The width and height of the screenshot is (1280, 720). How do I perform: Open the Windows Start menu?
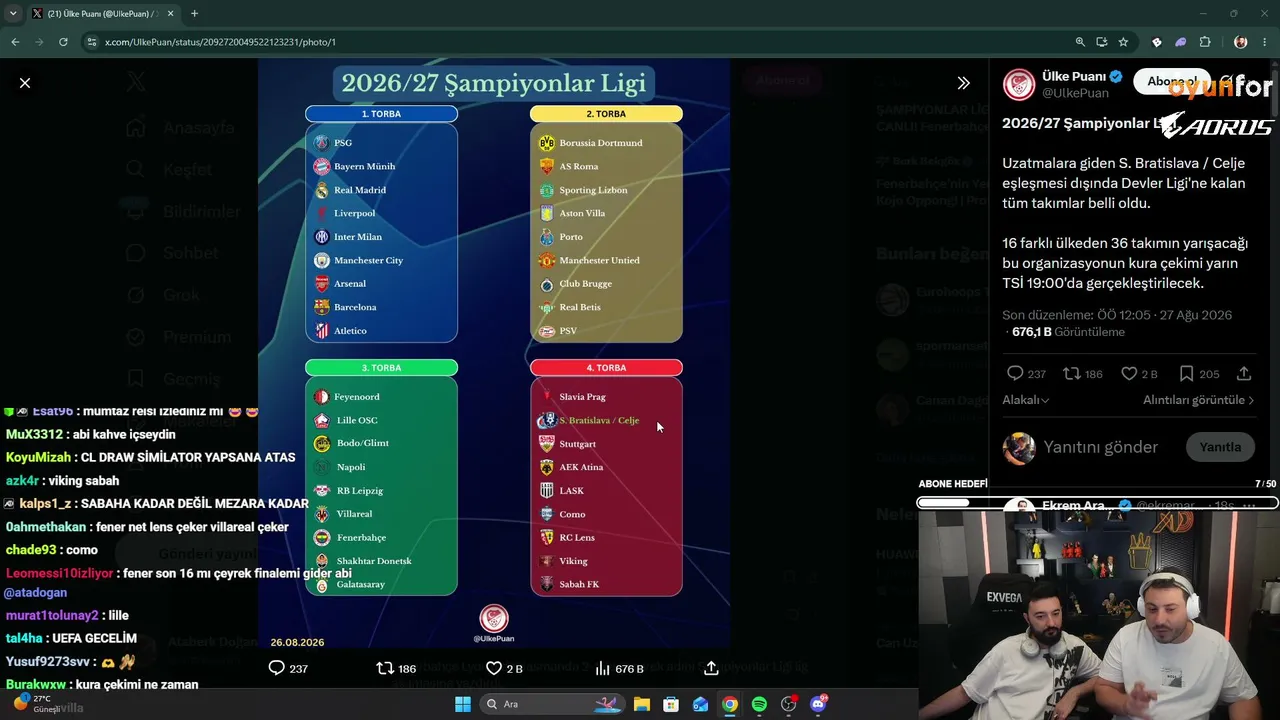463,704
